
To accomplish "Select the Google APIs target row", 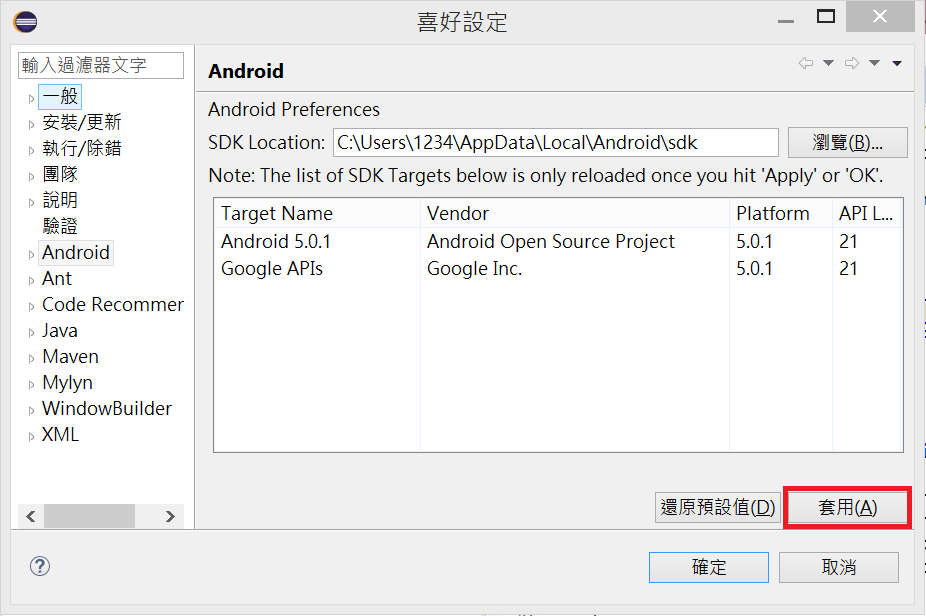I will 272,269.
